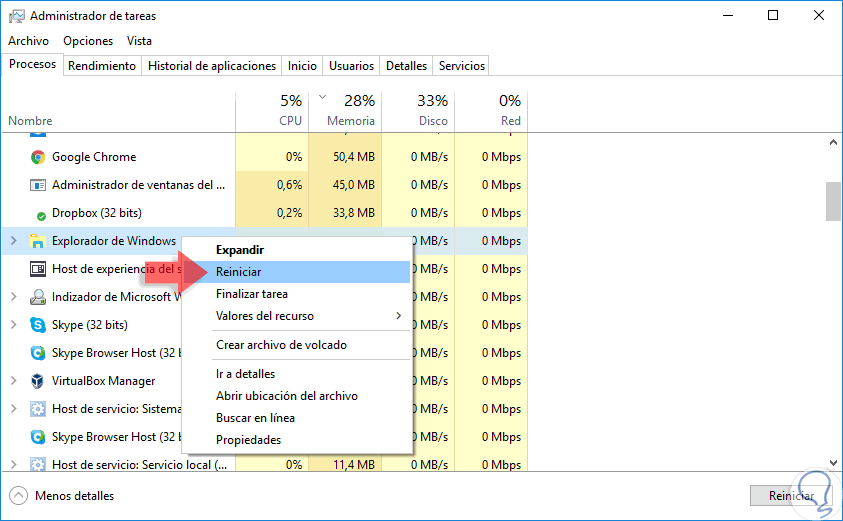The image size is (843, 521).
Task: Click the Host de servicio: Sistema gear icon
Action: pos(38,409)
